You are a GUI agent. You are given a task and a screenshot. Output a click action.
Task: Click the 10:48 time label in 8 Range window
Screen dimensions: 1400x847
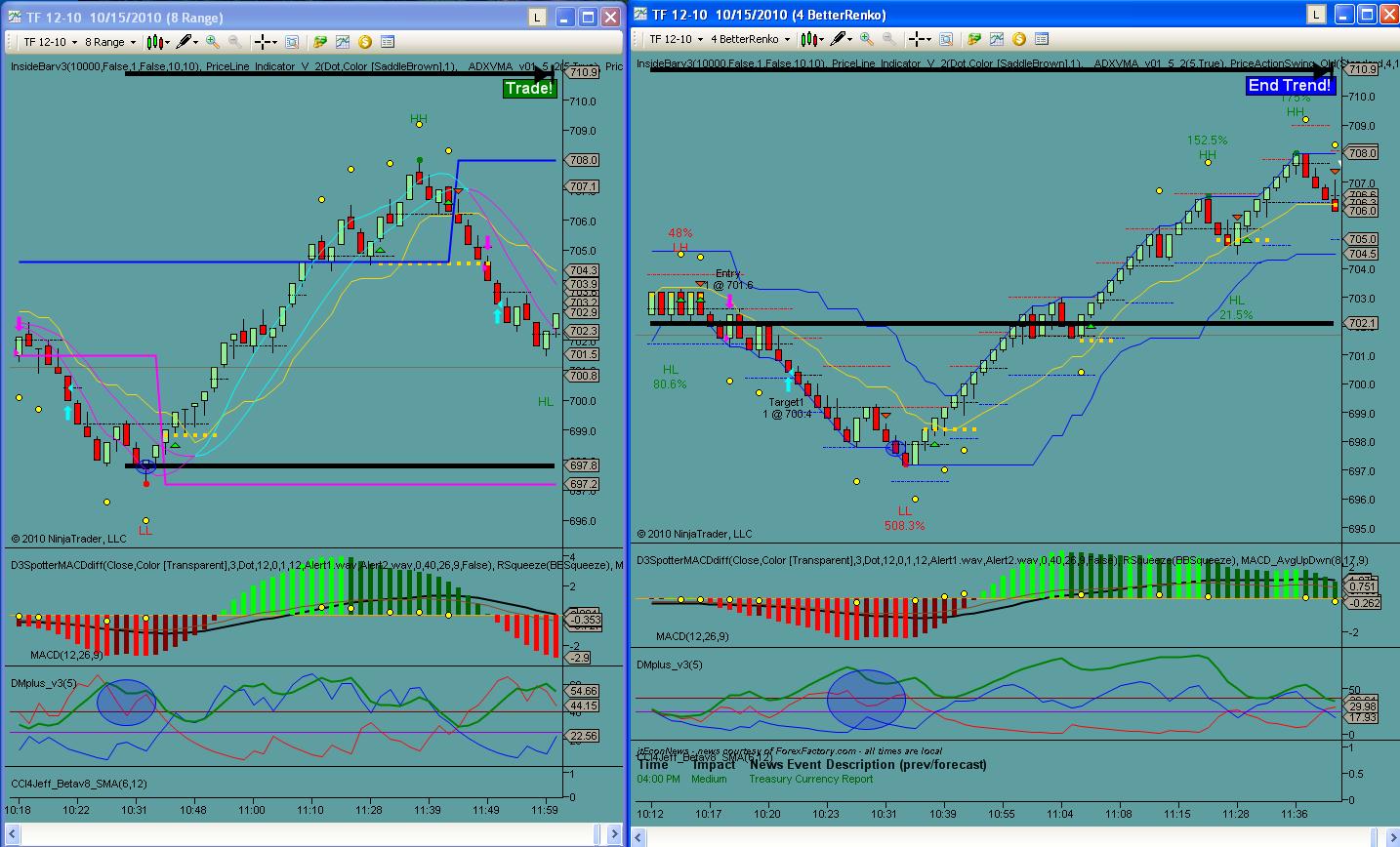point(192,810)
